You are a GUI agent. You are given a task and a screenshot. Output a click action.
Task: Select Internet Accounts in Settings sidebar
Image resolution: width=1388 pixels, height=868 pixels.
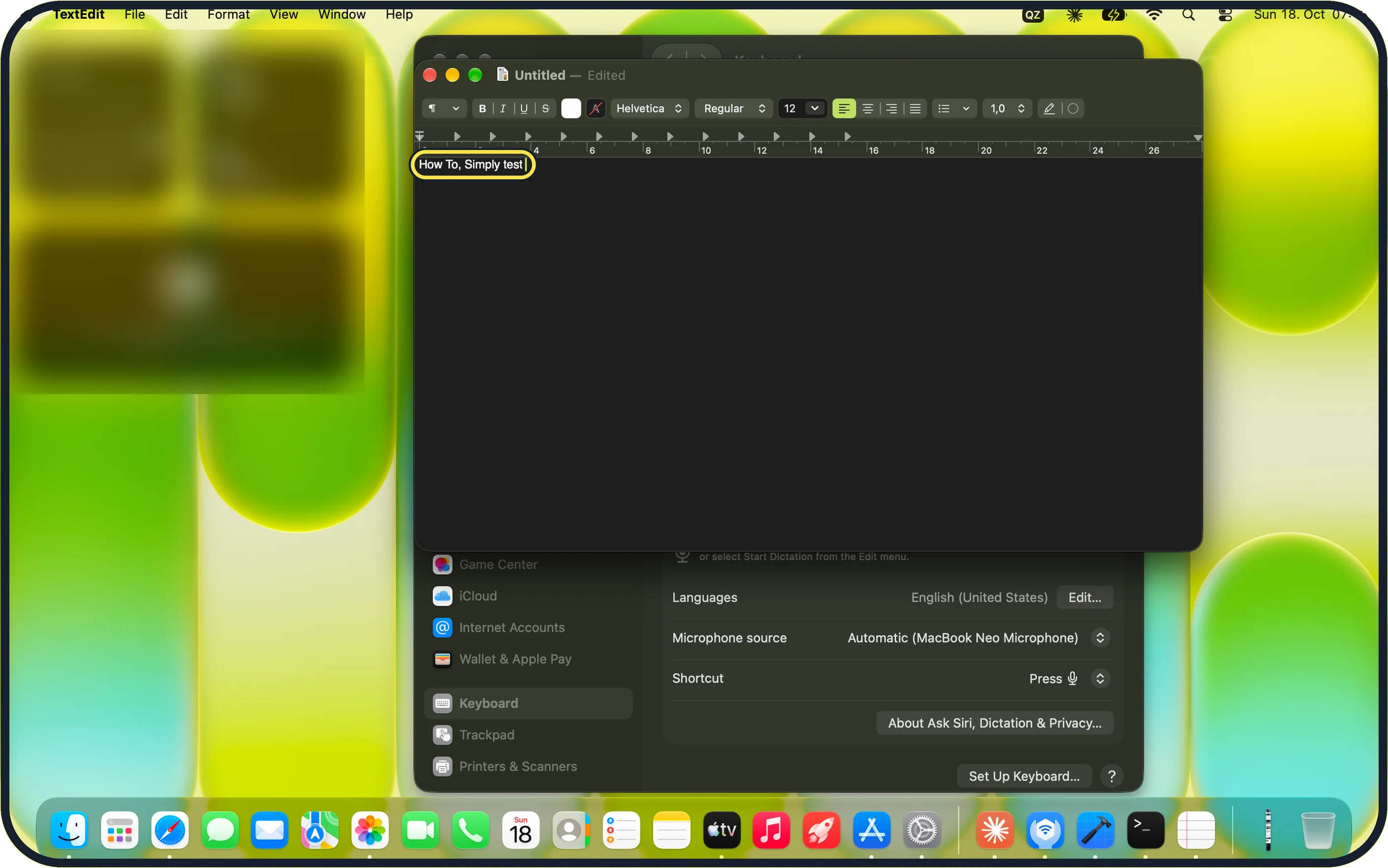coord(528,628)
